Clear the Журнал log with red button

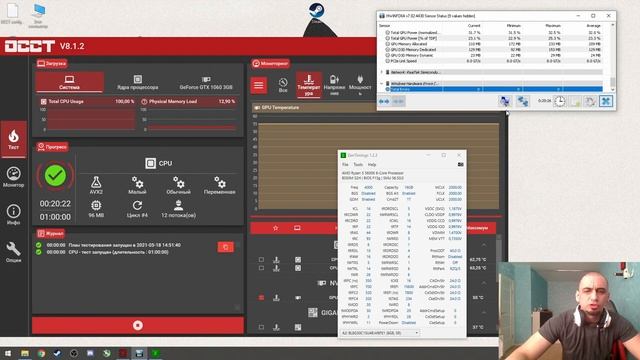[225, 247]
